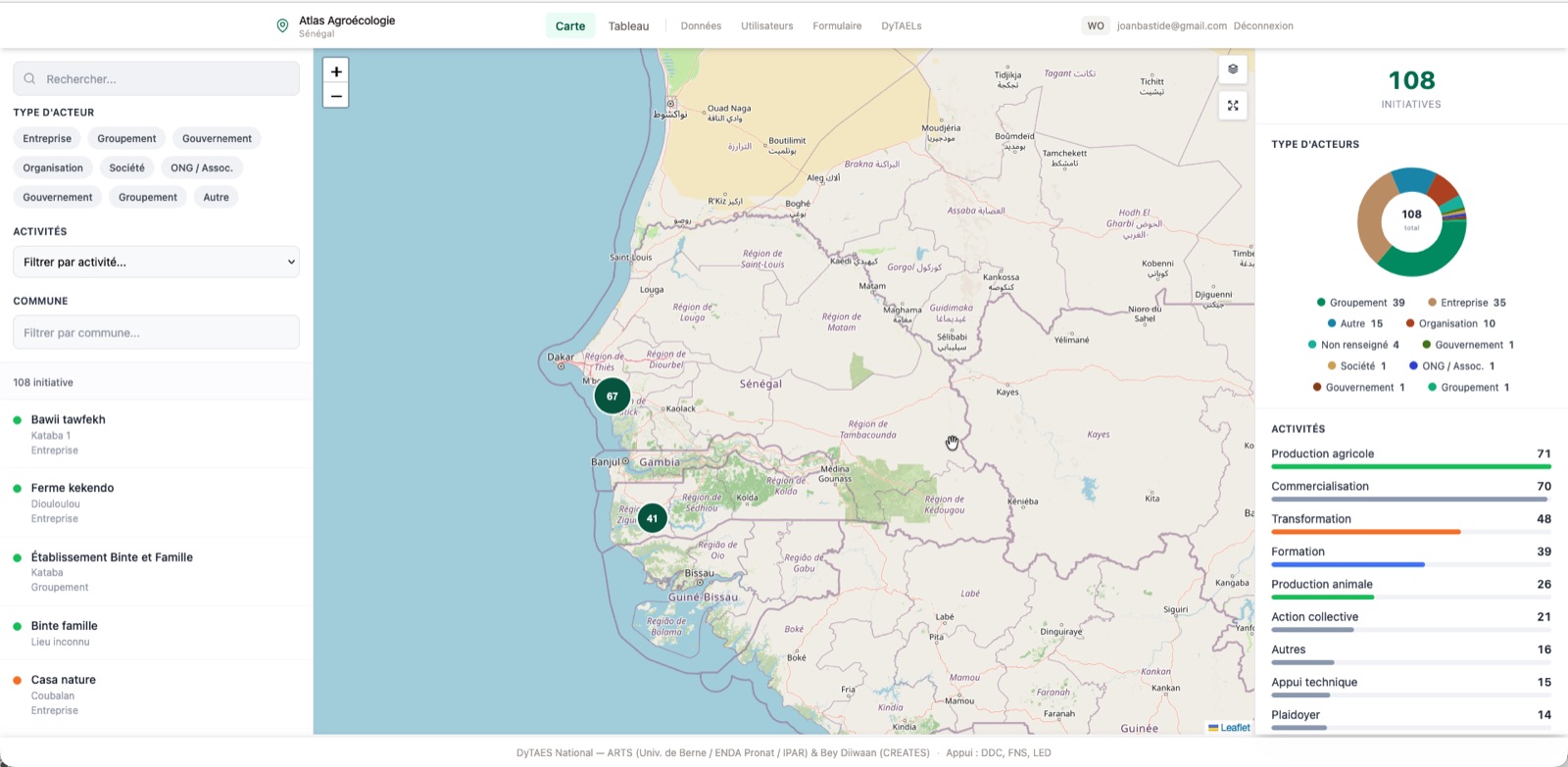Click the Production agricole activity bar
1568x767 pixels.
click(x=1411, y=467)
